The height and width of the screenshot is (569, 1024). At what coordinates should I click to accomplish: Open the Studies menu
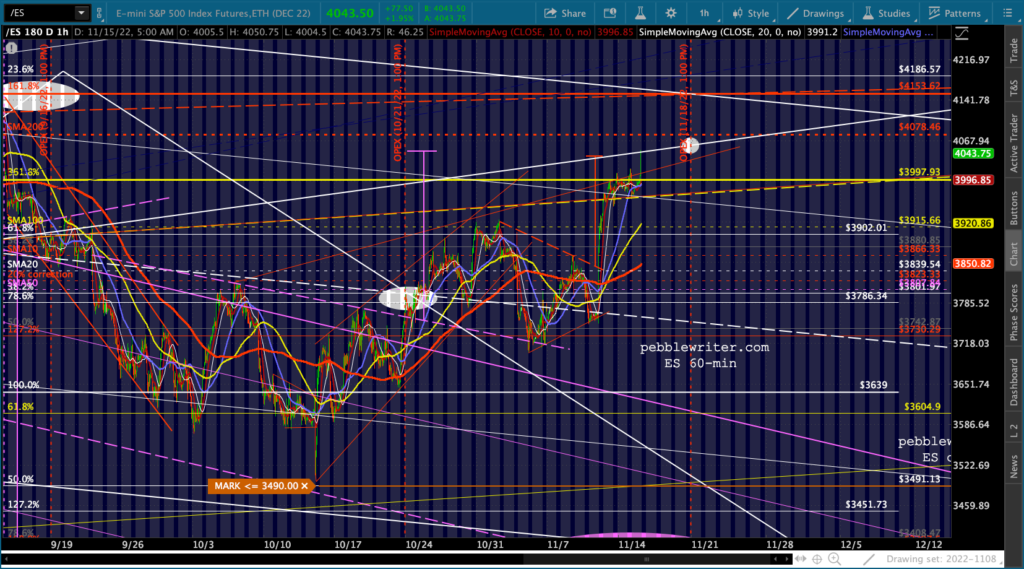click(x=886, y=13)
